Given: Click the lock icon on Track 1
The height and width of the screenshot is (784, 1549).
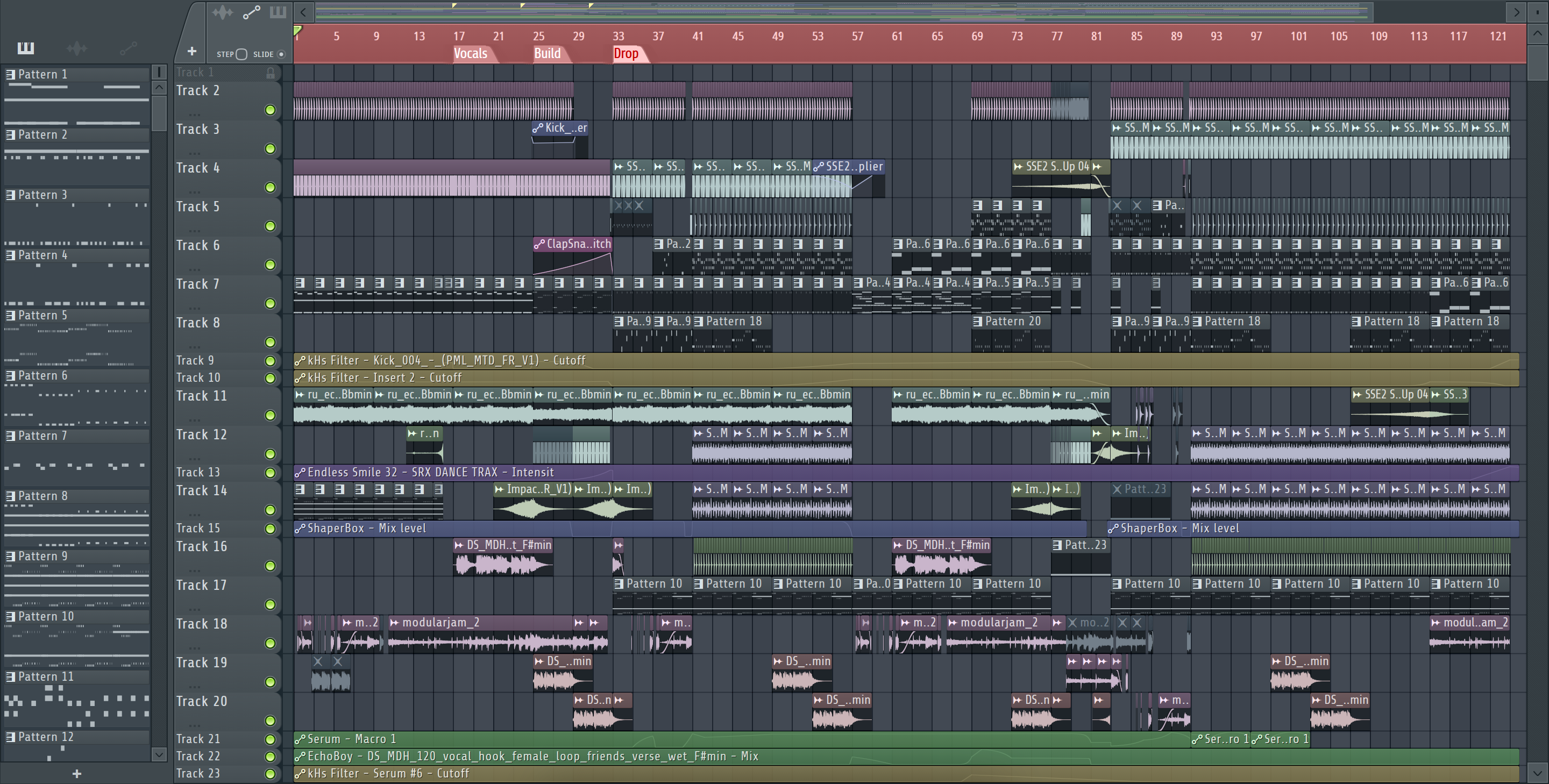Looking at the screenshot, I should 271,73.
